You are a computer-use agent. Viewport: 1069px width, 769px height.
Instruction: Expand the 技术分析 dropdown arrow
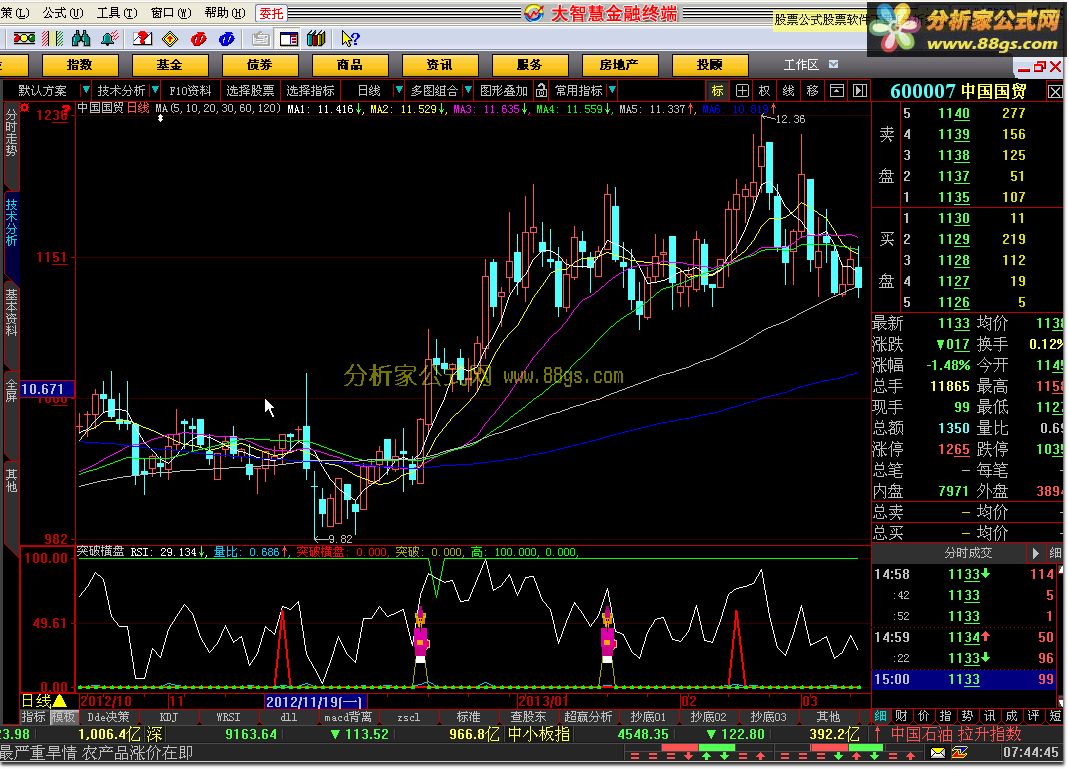(155, 90)
